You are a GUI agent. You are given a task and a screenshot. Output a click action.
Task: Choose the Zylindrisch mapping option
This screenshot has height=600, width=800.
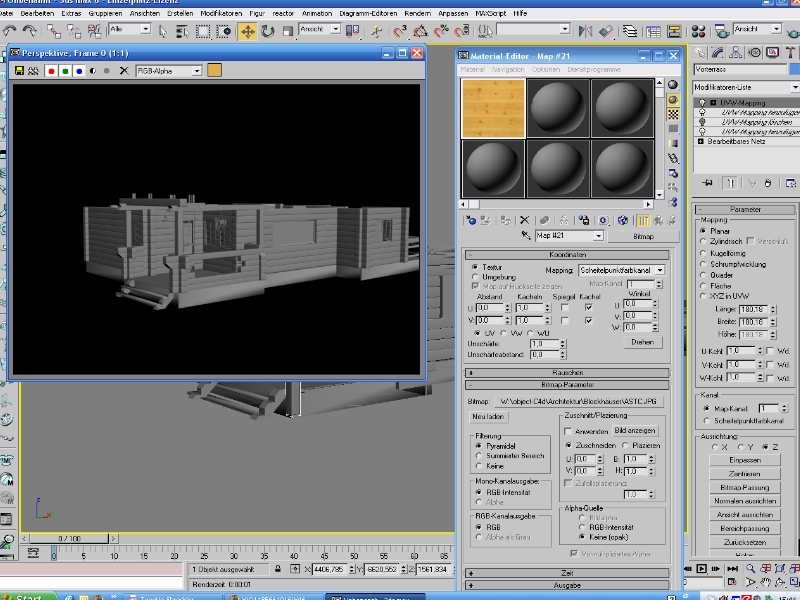[x=703, y=242]
